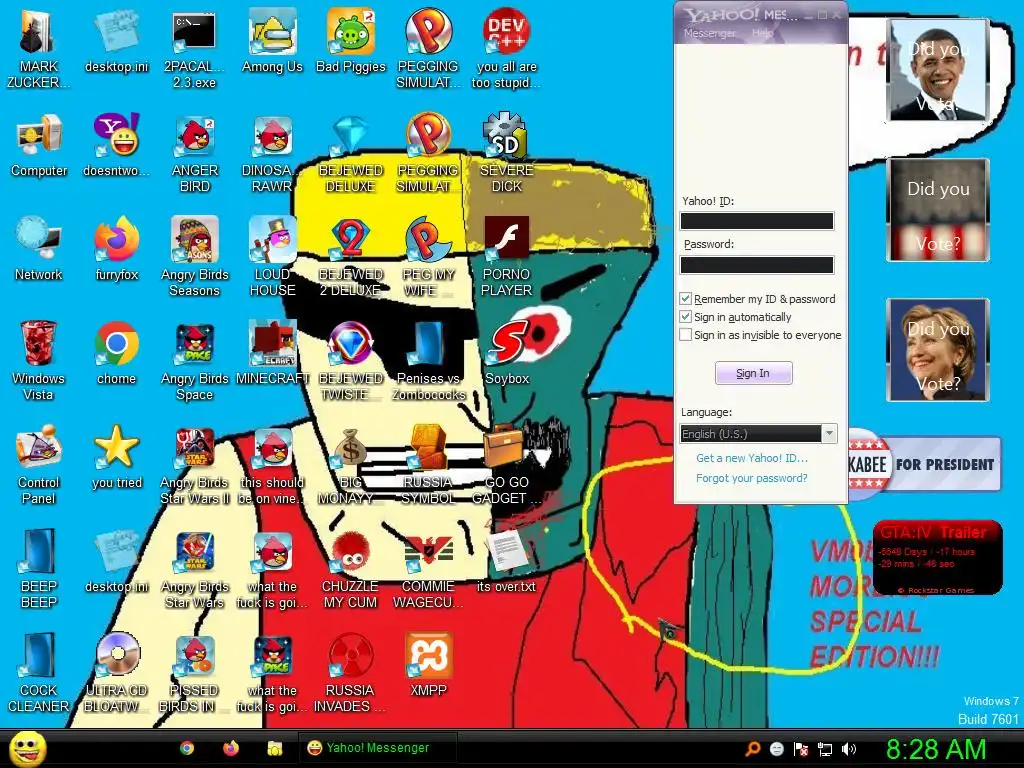Open the smiley Start button
Viewport: 1024px width, 768px height.
coord(27,748)
